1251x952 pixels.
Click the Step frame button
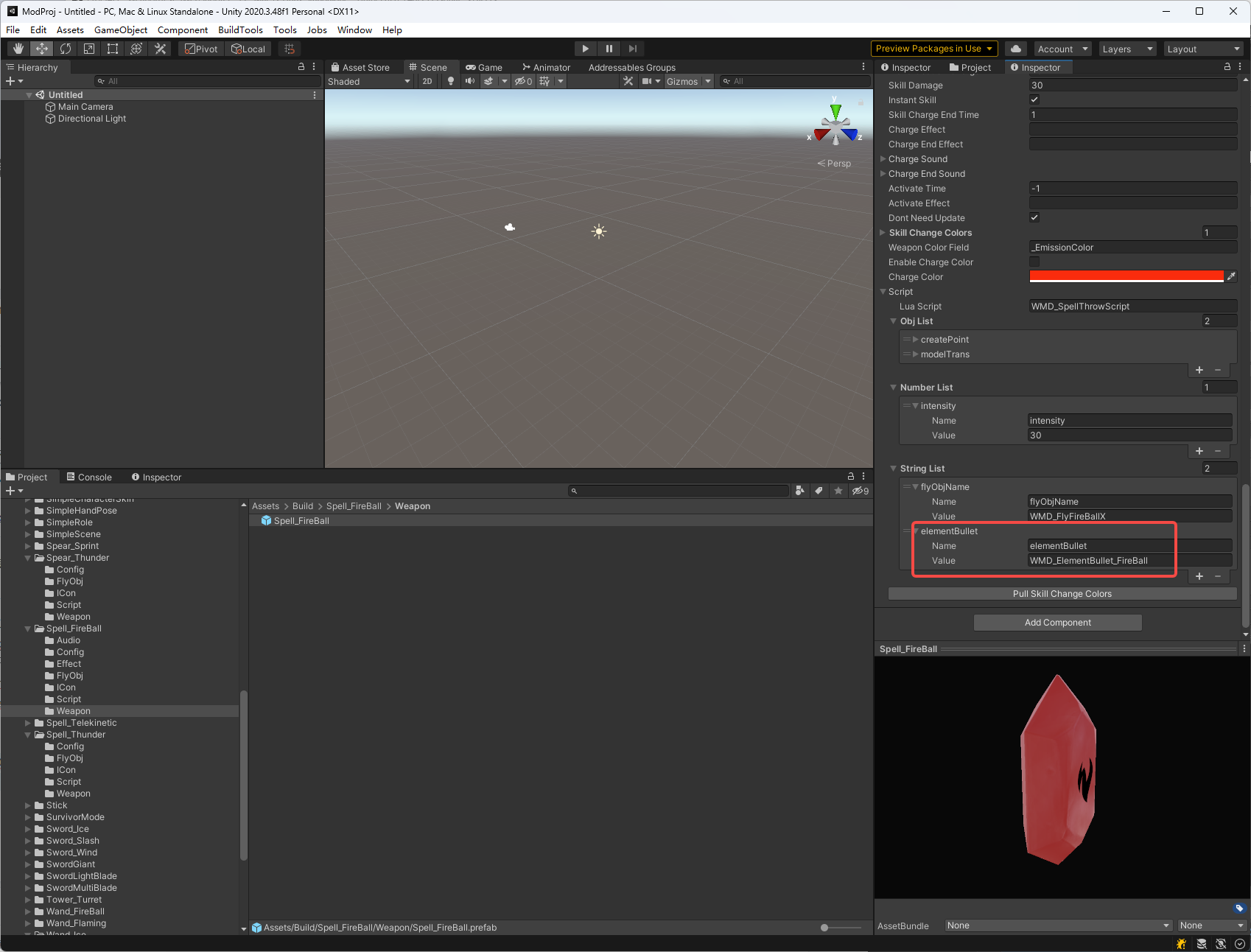pyautogui.click(x=633, y=49)
